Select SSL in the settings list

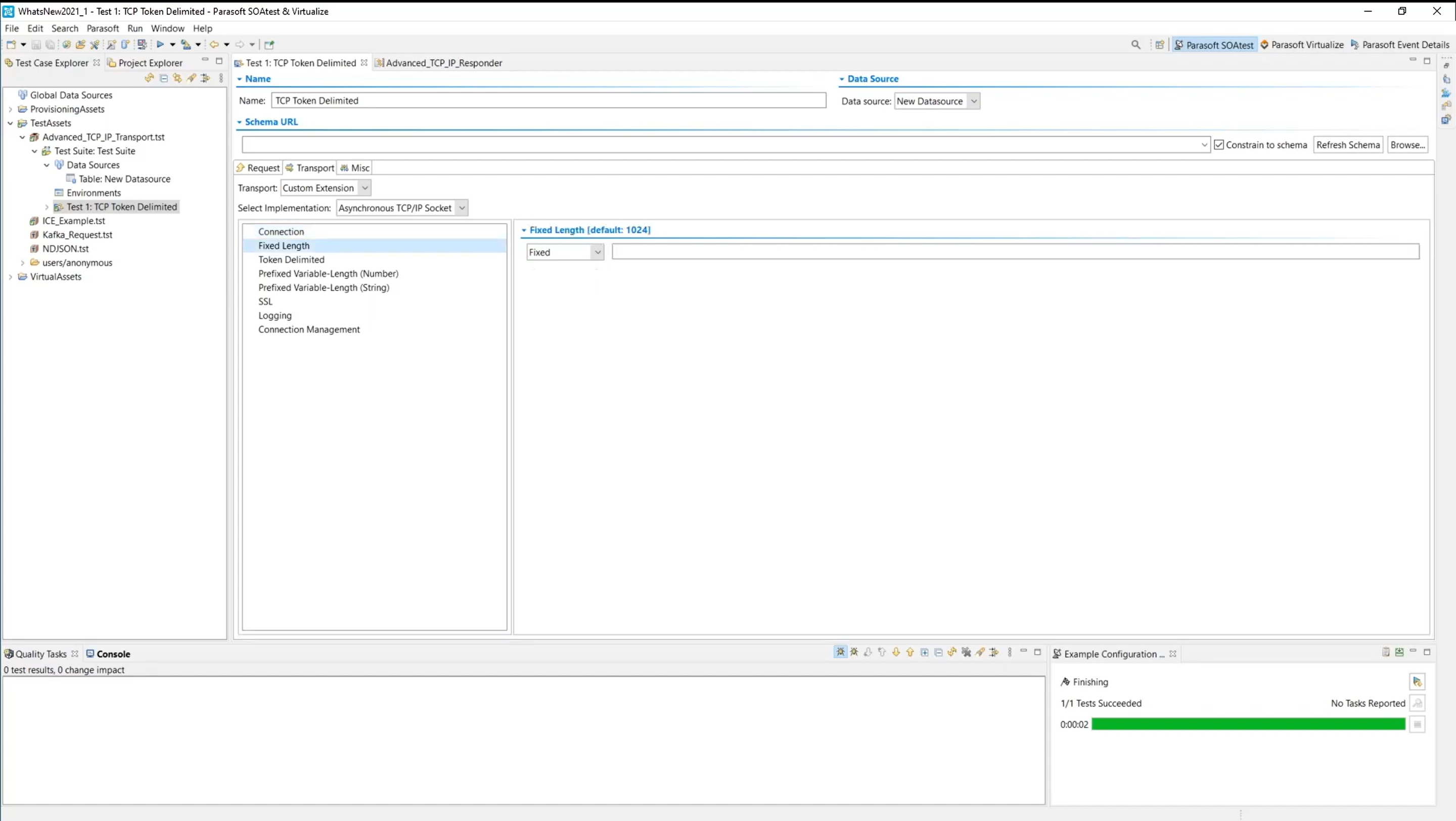265,301
